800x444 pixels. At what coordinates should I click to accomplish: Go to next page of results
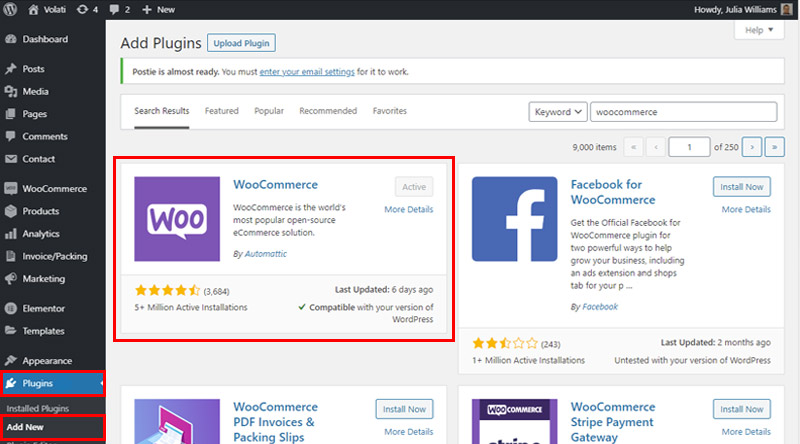pyautogui.click(x=752, y=147)
